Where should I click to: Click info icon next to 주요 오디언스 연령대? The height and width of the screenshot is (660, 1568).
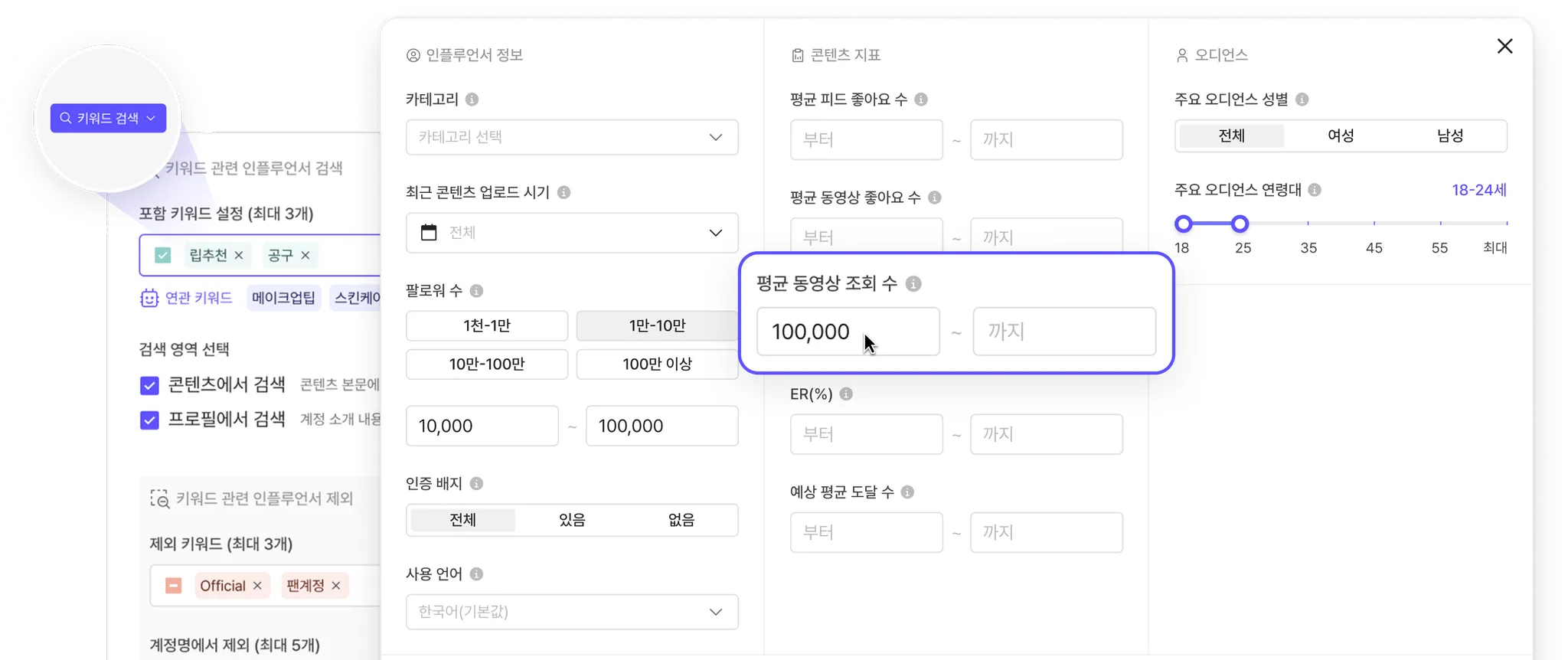point(1315,190)
